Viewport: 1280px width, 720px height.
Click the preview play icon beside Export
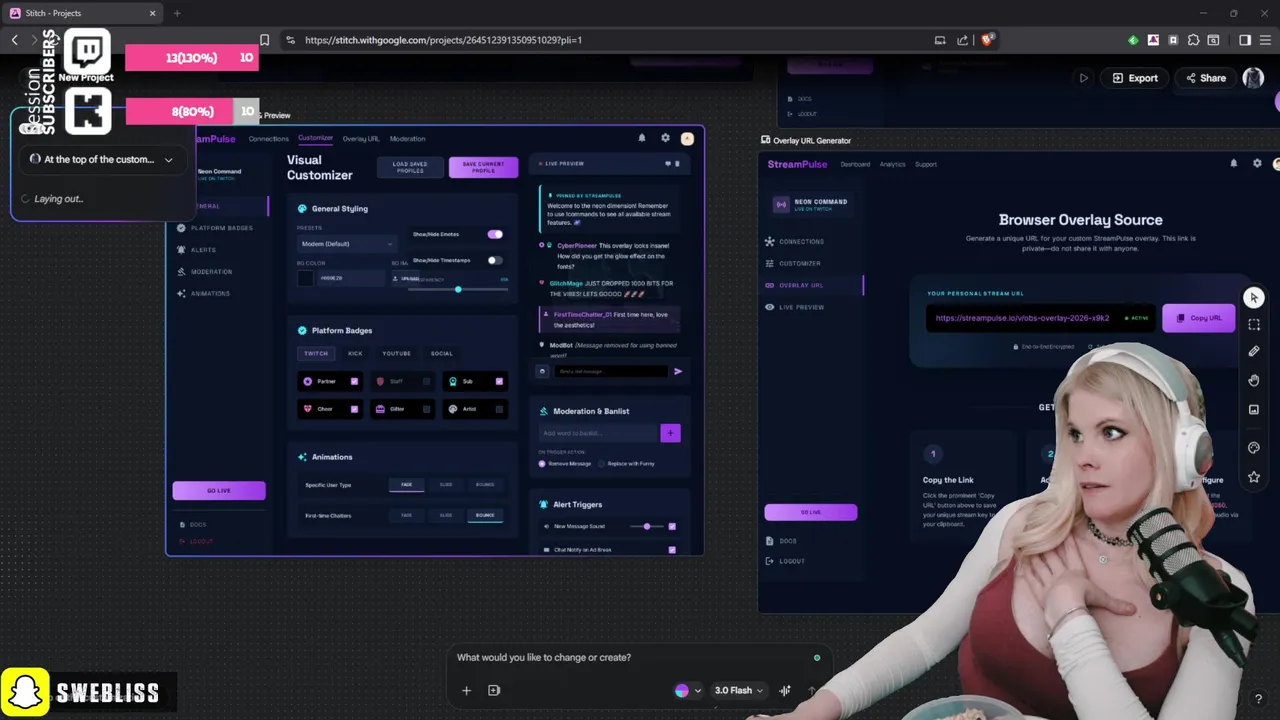tap(1083, 78)
